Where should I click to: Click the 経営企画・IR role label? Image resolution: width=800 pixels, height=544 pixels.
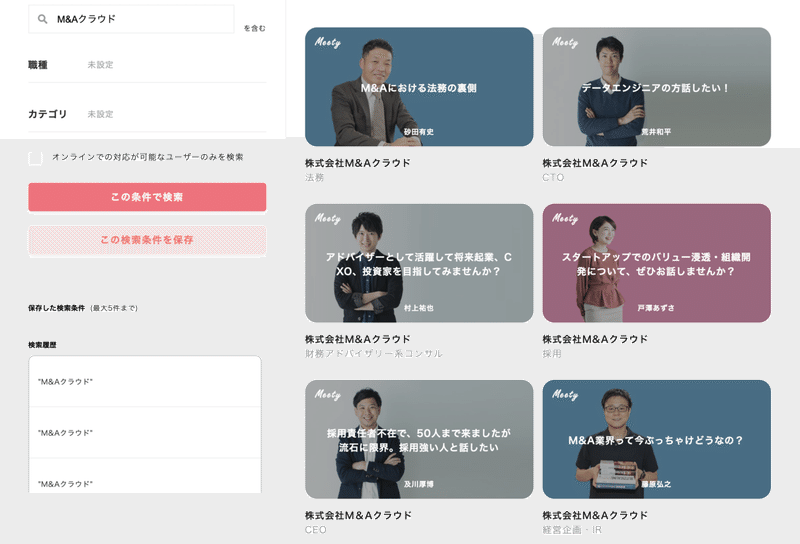point(572,530)
